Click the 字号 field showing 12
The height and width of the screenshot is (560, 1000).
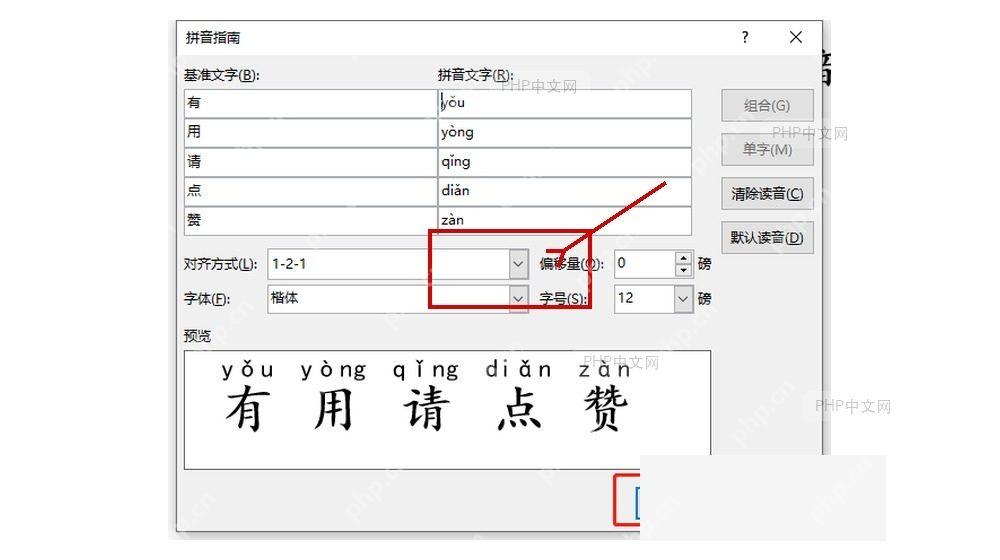coord(645,298)
